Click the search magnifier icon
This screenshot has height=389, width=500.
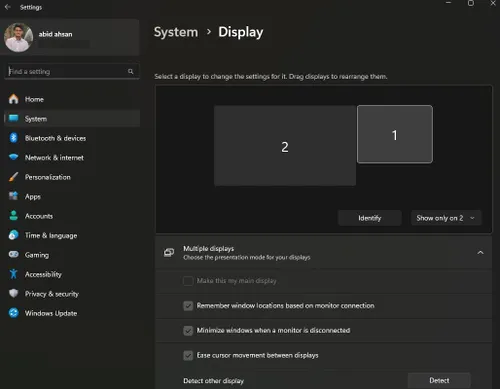click(x=131, y=71)
